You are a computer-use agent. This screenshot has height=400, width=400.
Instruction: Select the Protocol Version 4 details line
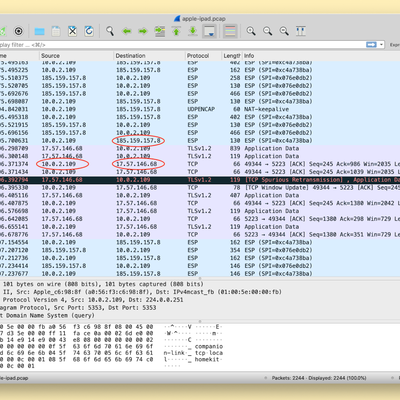(200, 300)
